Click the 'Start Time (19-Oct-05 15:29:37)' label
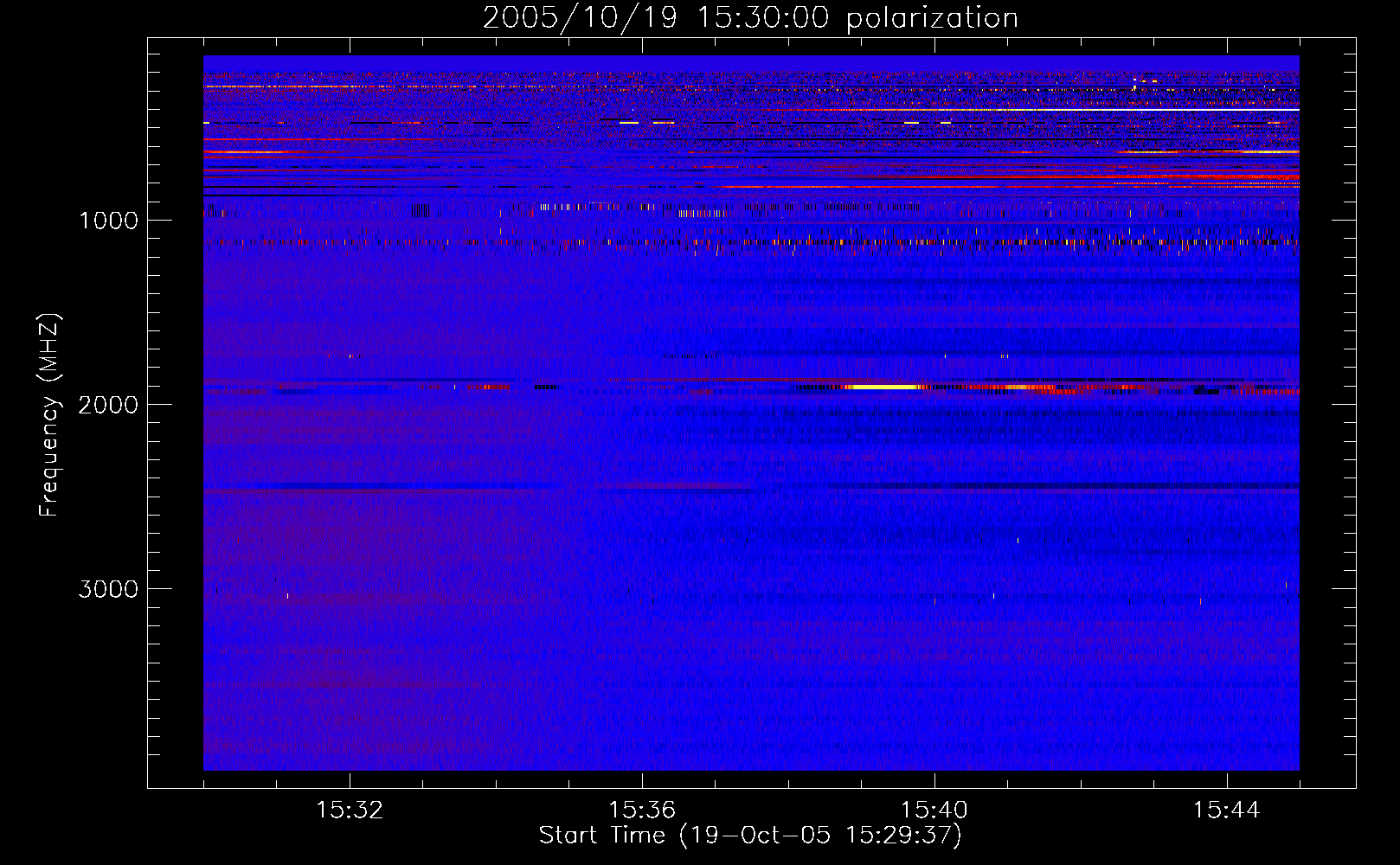This screenshot has height=865, width=1400. (750, 836)
